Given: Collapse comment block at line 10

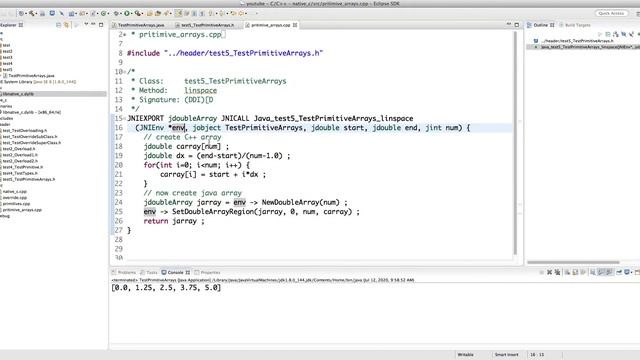Looking at the screenshot, I should (124, 72).
